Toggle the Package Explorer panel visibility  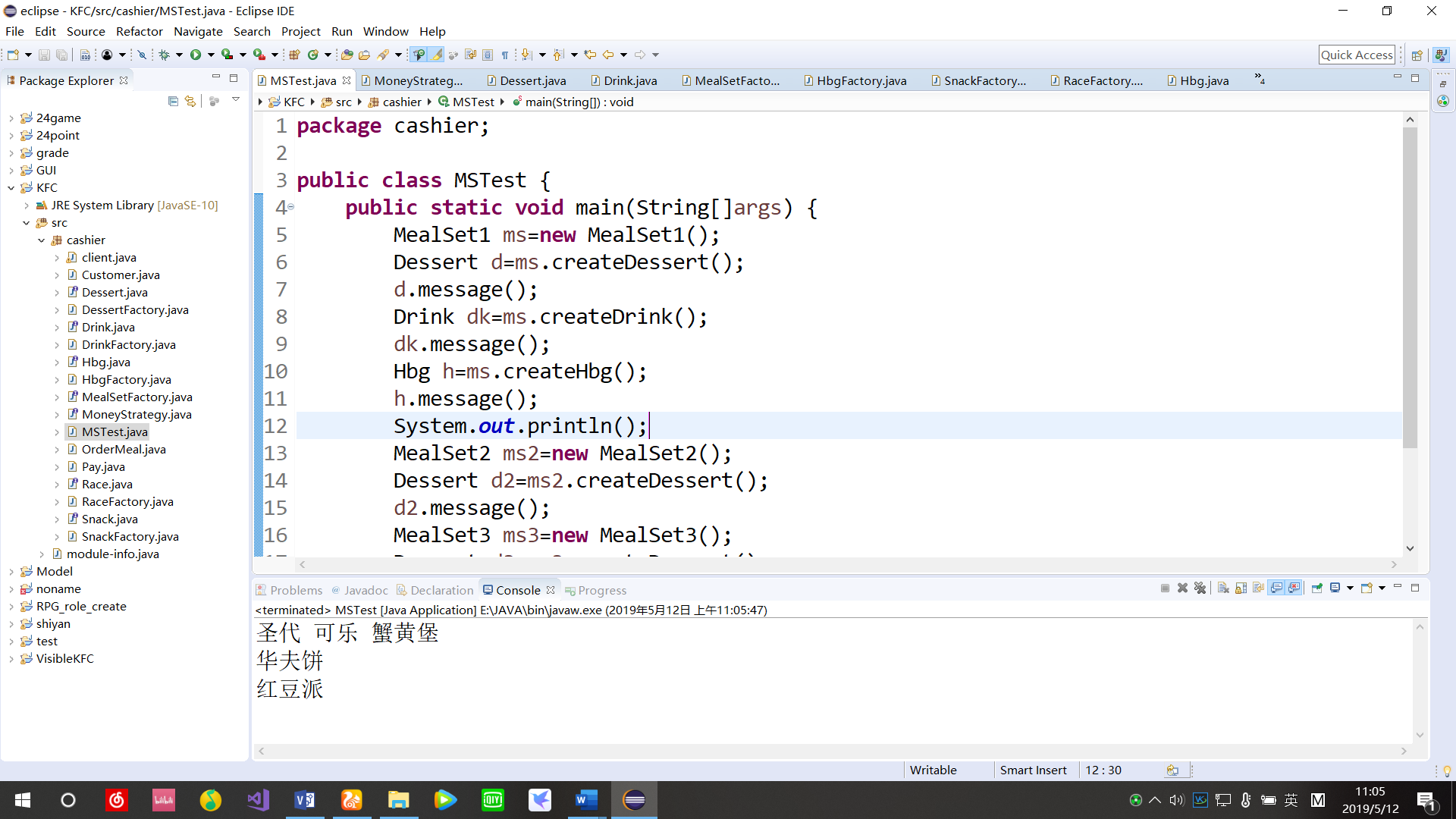pyautogui.click(x=216, y=78)
